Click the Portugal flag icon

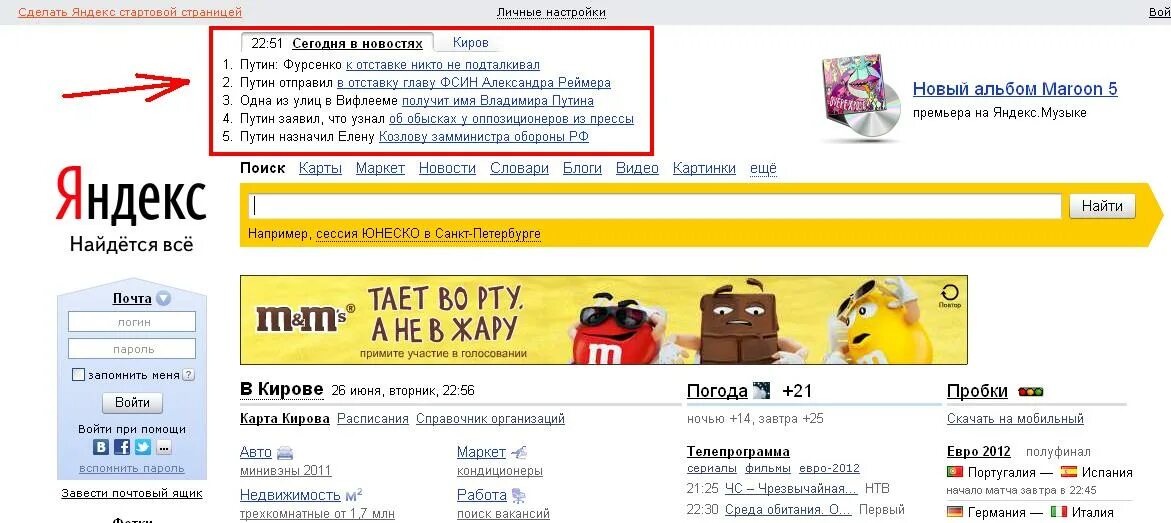[x=954, y=472]
